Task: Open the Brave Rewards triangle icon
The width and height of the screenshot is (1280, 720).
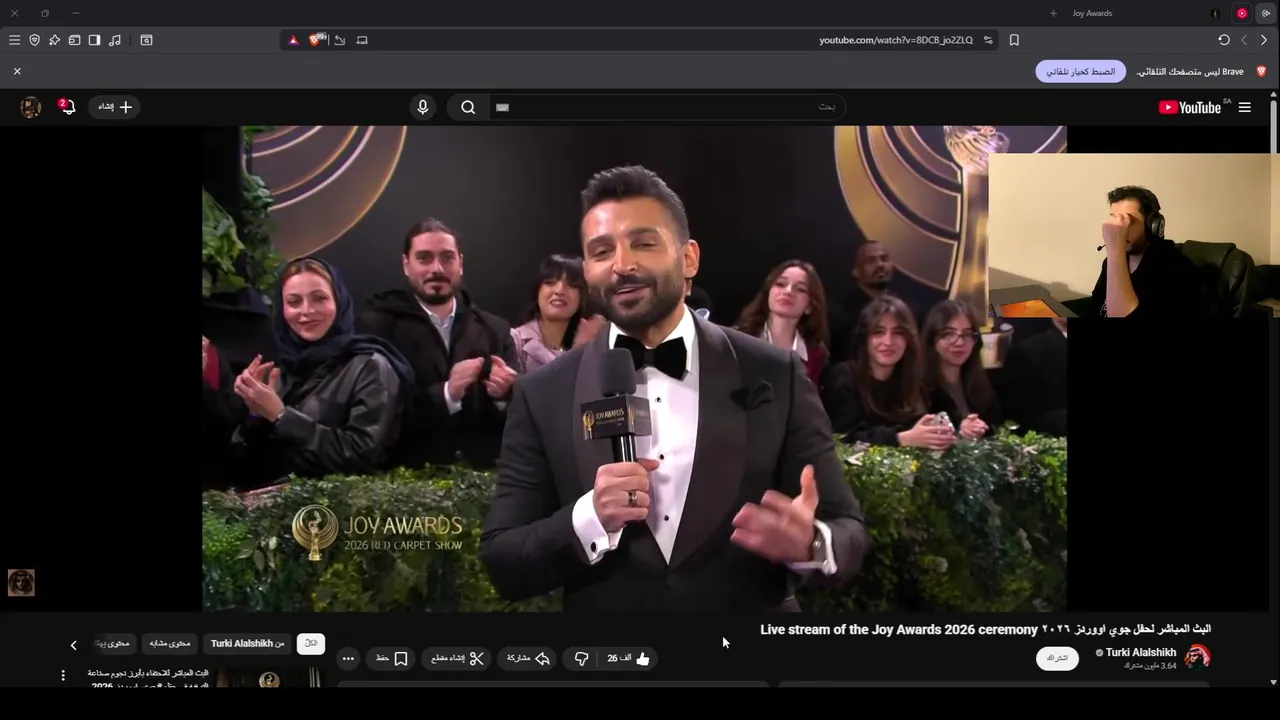Action: point(293,40)
